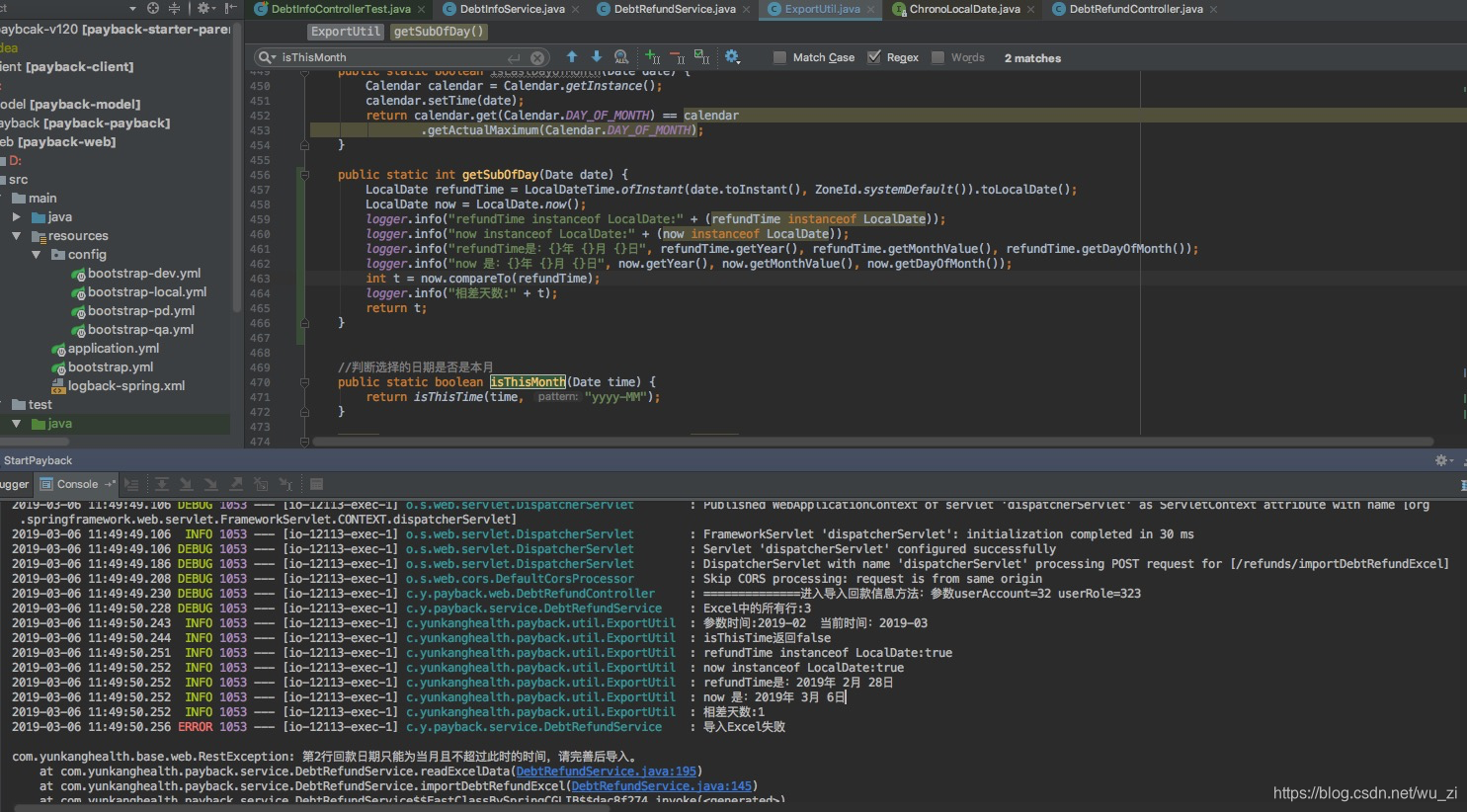The image size is (1467, 812).
Task: Open bootstrap-pd.yml file
Action: (x=141, y=311)
